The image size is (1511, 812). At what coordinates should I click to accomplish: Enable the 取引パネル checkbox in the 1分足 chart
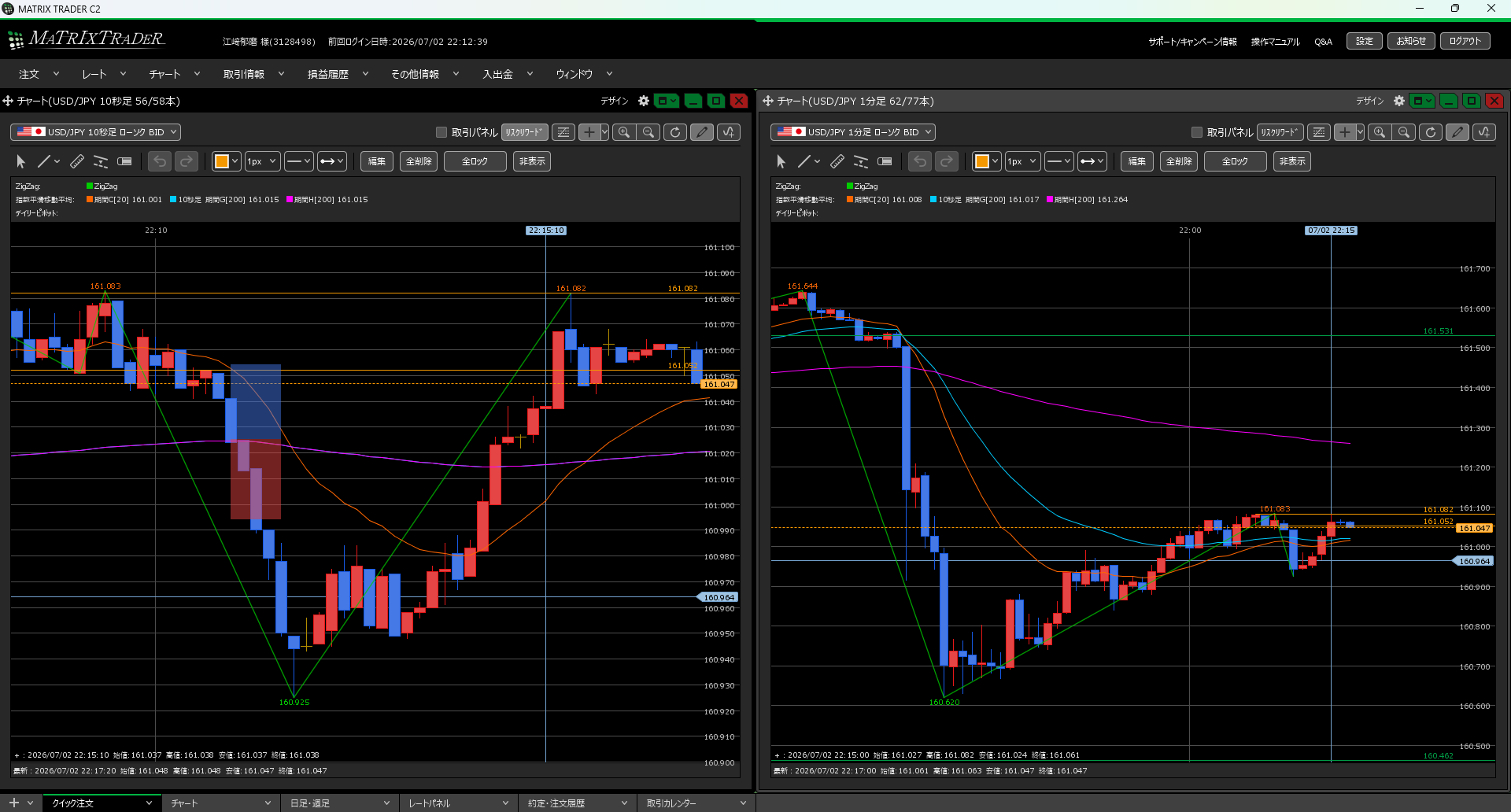pyautogui.click(x=1197, y=132)
